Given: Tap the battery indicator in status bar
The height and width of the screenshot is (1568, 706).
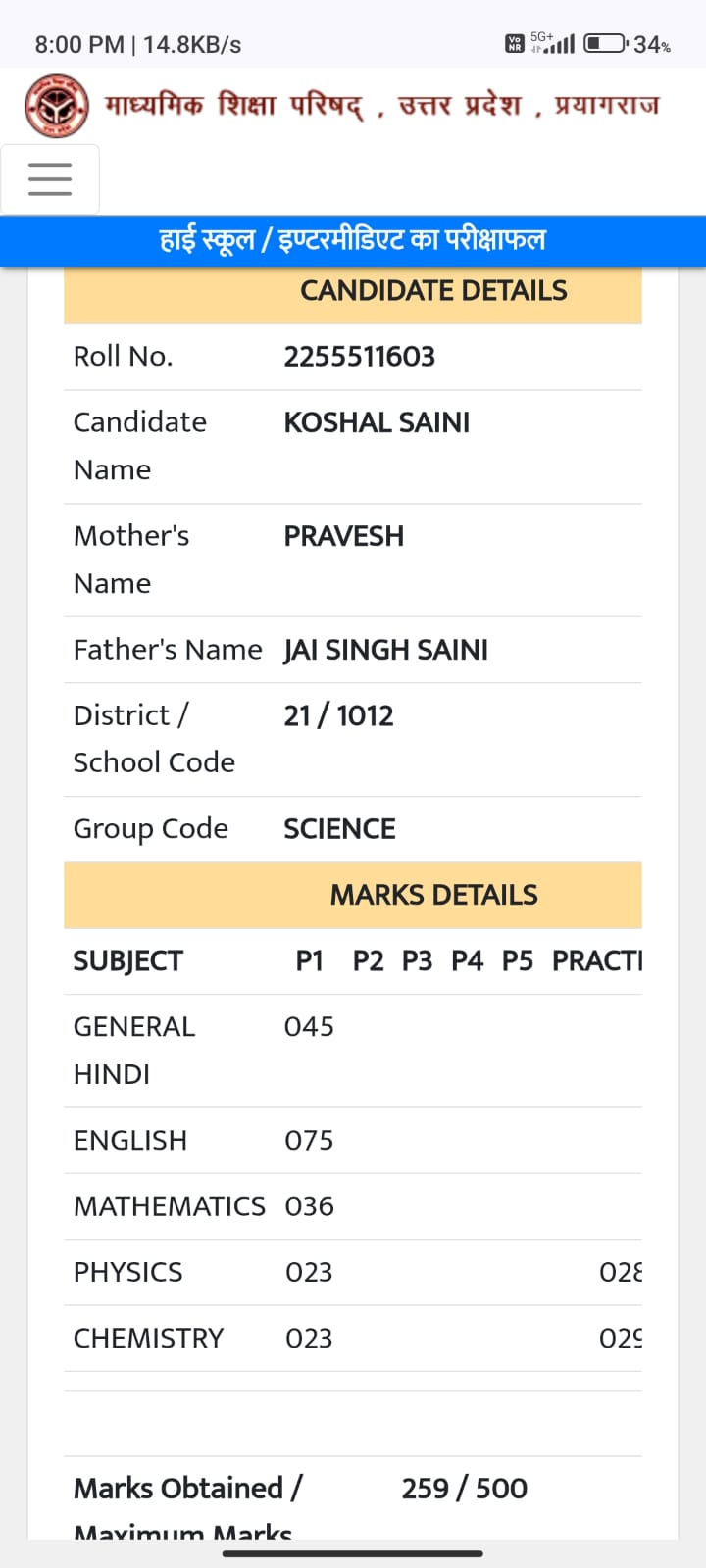Looking at the screenshot, I should pyautogui.click(x=605, y=44).
